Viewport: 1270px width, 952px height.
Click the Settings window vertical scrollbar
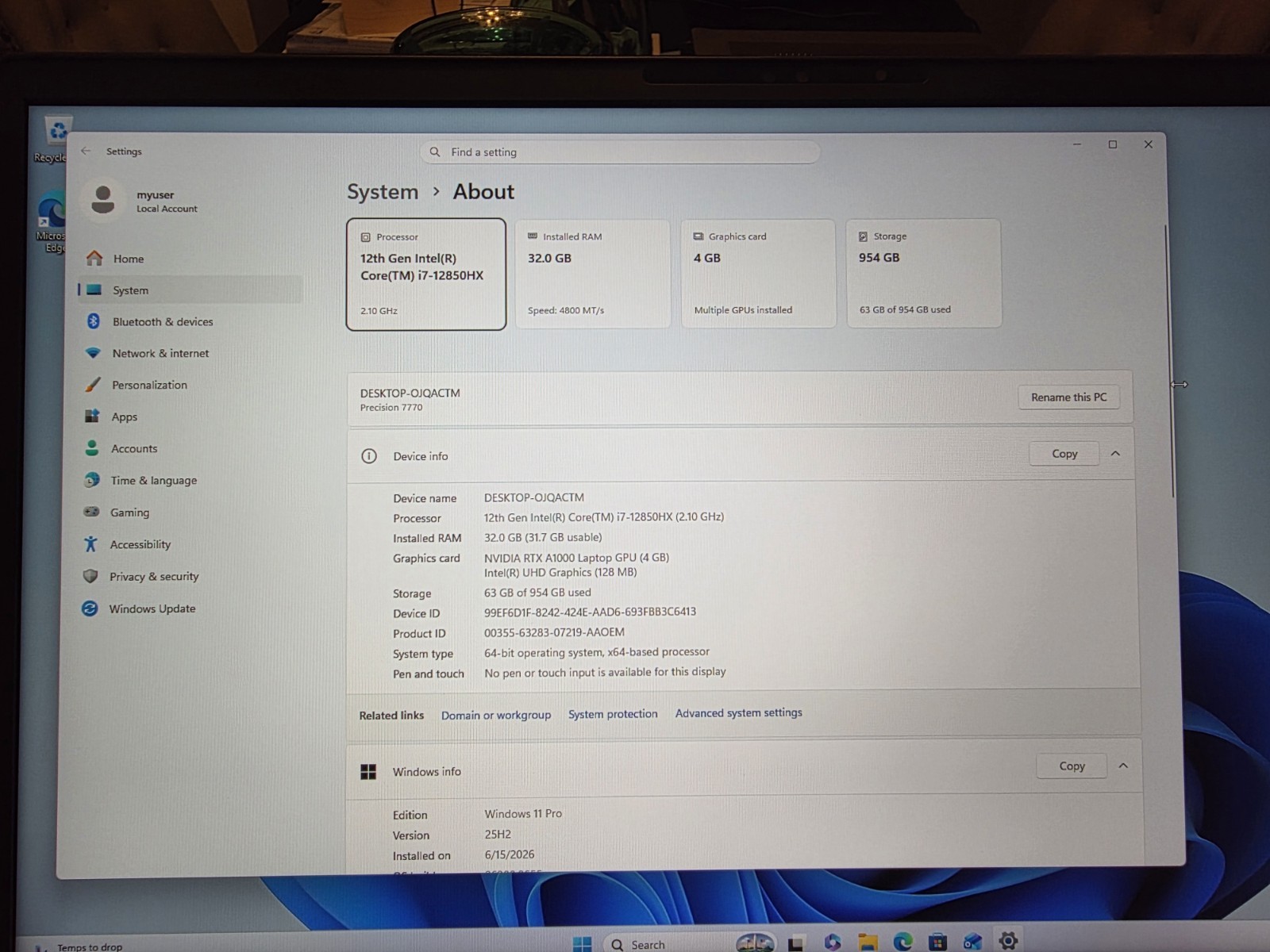(1168, 361)
